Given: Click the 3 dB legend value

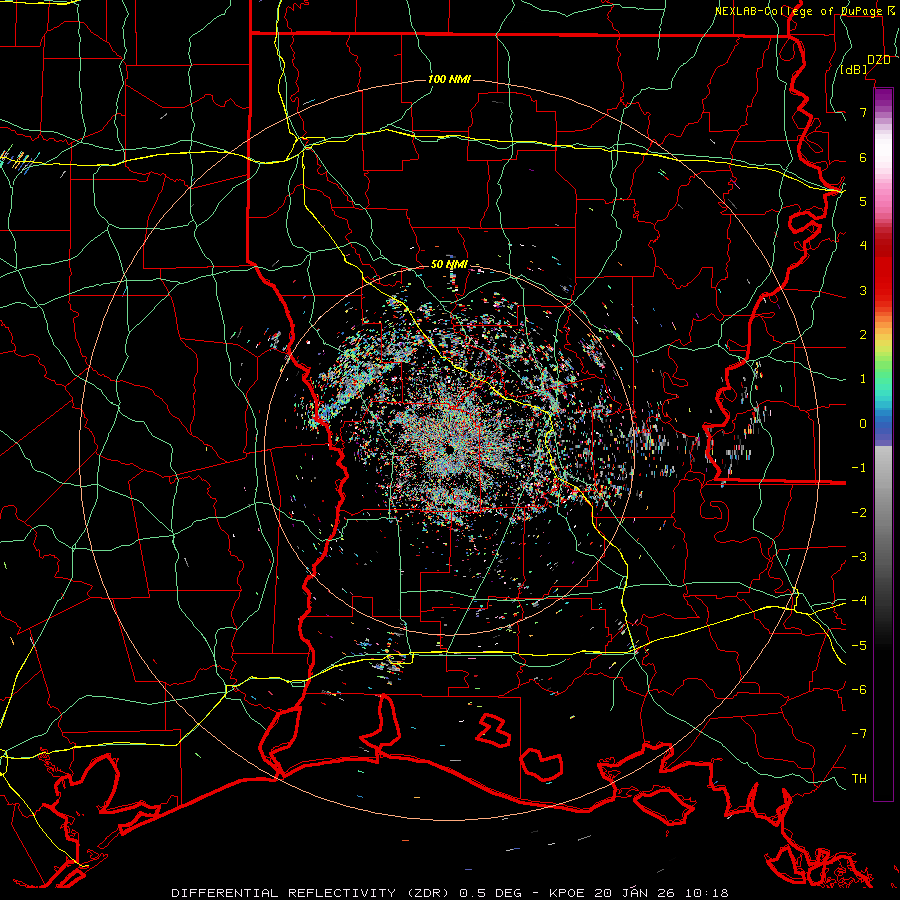Looking at the screenshot, I should click(863, 290).
